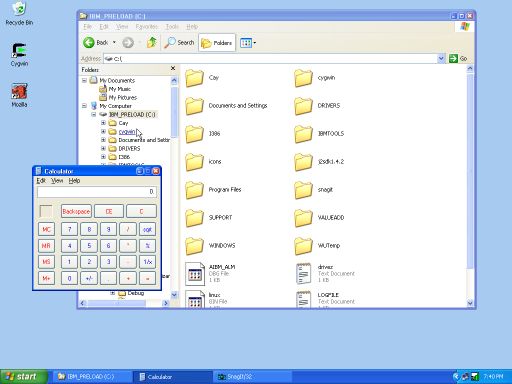The image size is (512, 384).
Task: Select the Mozilla desktop shortcut
Action: click(x=19, y=95)
